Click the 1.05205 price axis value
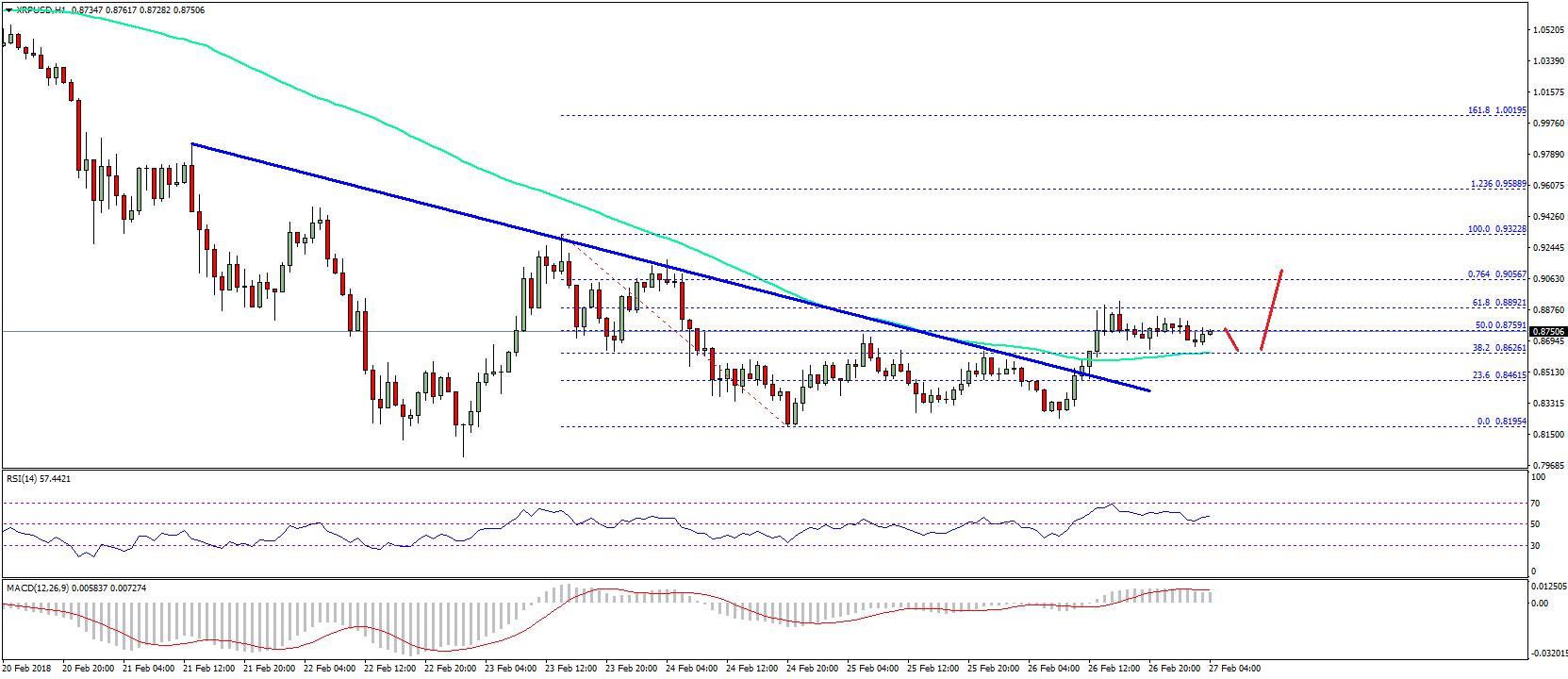Screen dimensions: 1568x679 [x=1549, y=29]
